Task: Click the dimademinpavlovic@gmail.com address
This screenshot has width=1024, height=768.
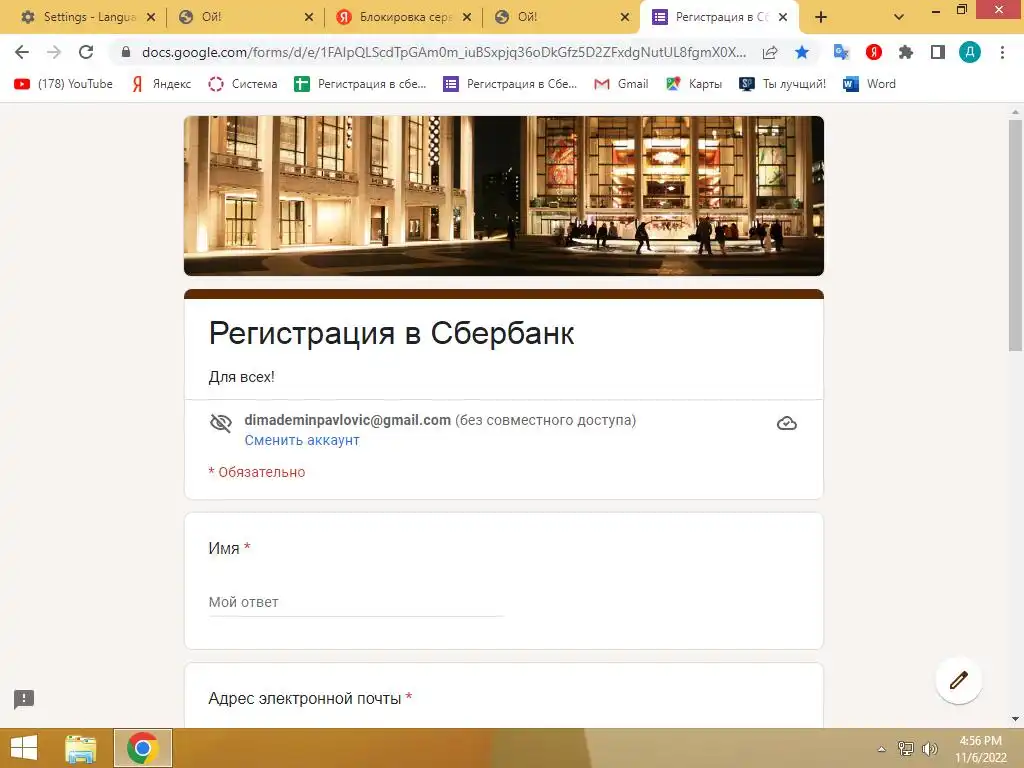Action: [x=347, y=420]
